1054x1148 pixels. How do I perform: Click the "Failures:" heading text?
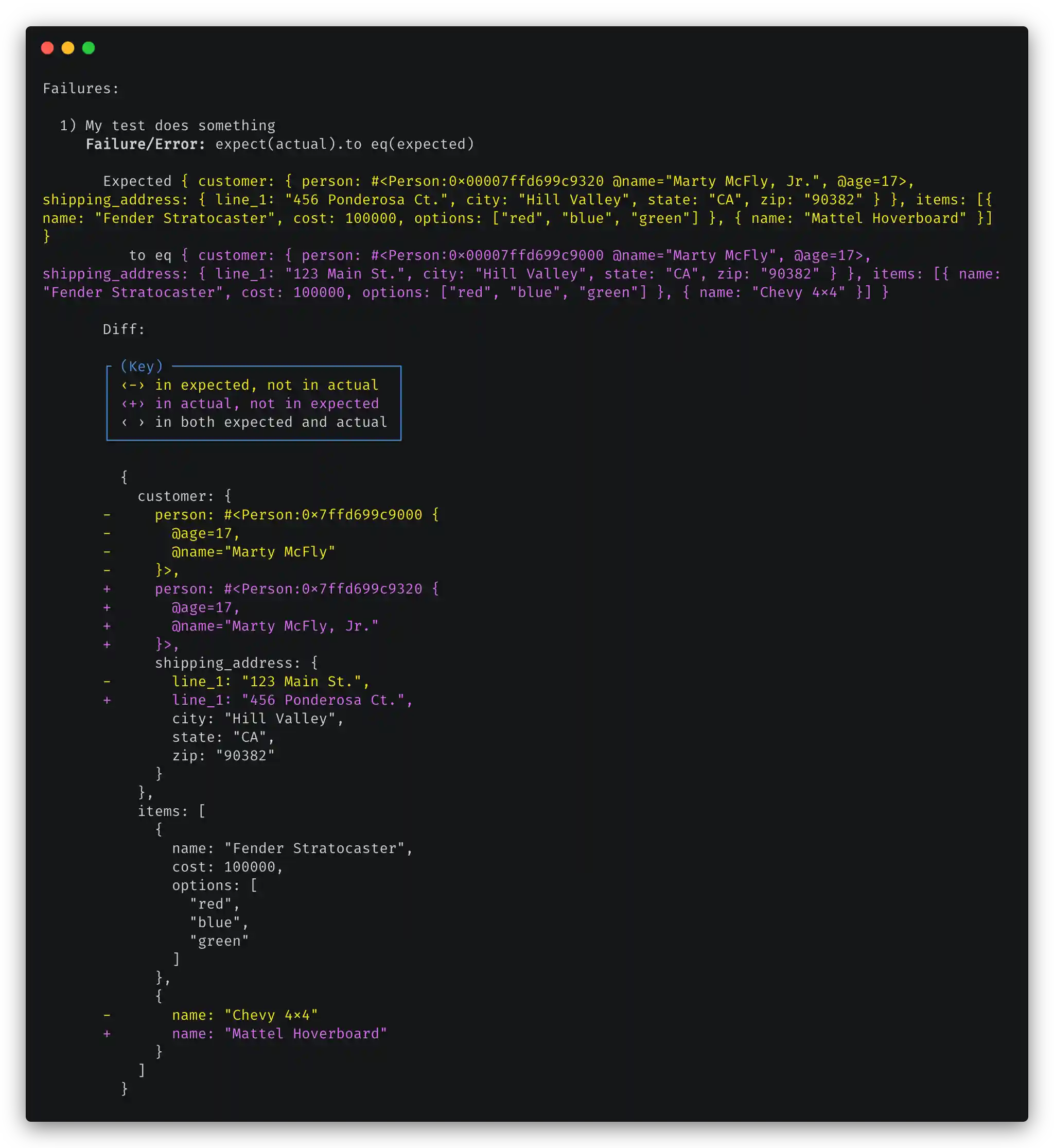pyautogui.click(x=81, y=89)
